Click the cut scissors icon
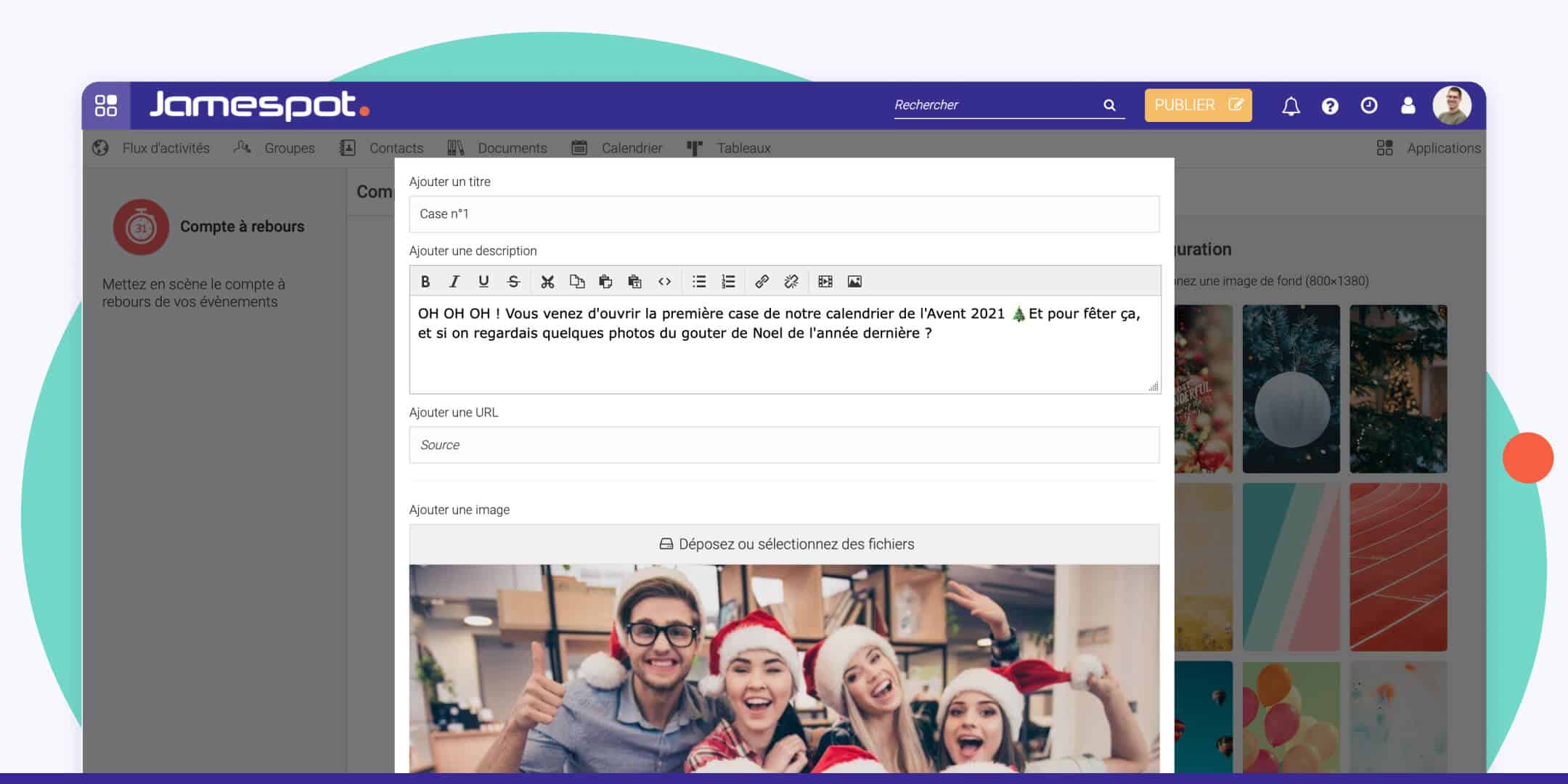The image size is (1568, 784). tap(547, 282)
